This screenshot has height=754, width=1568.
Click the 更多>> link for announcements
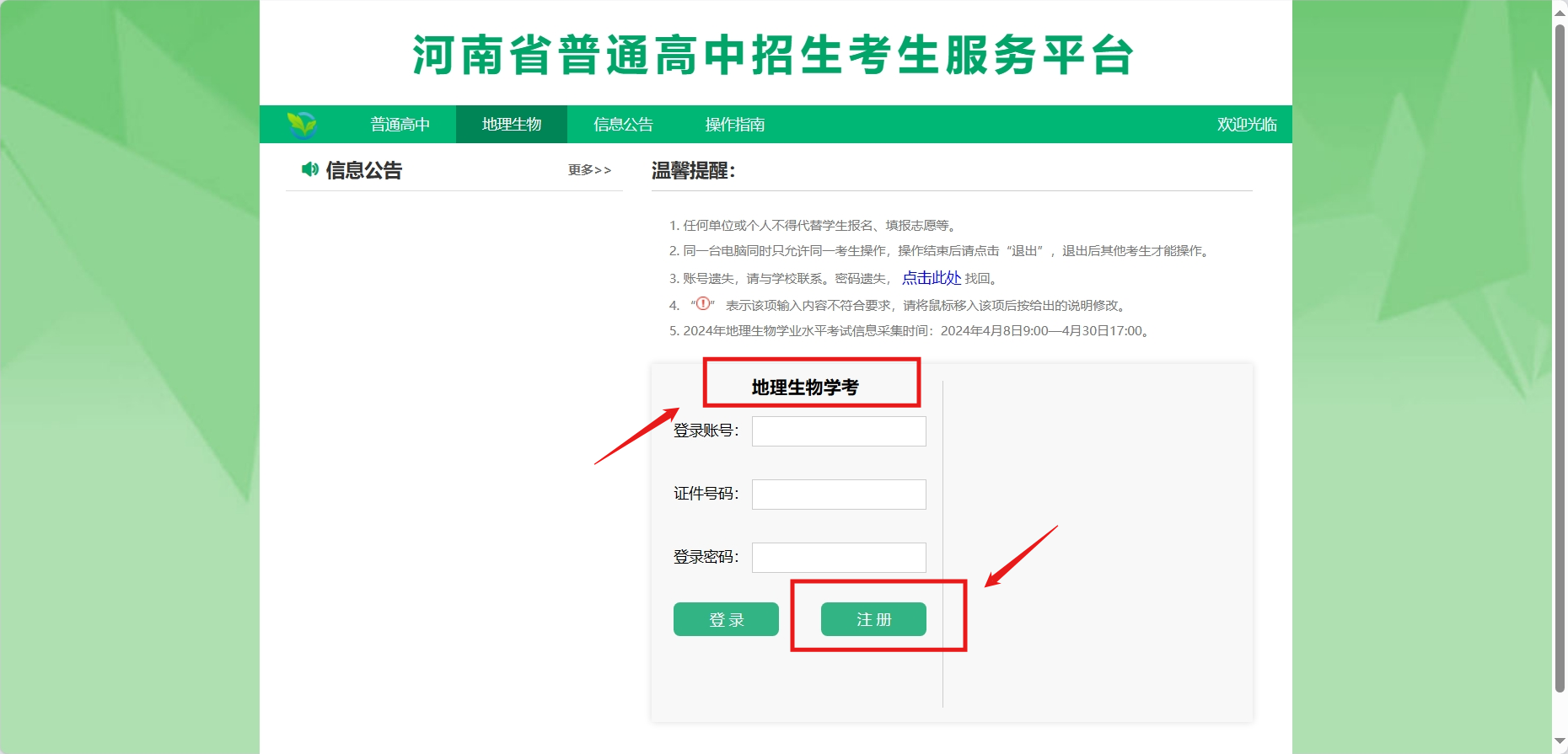coord(589,170)
